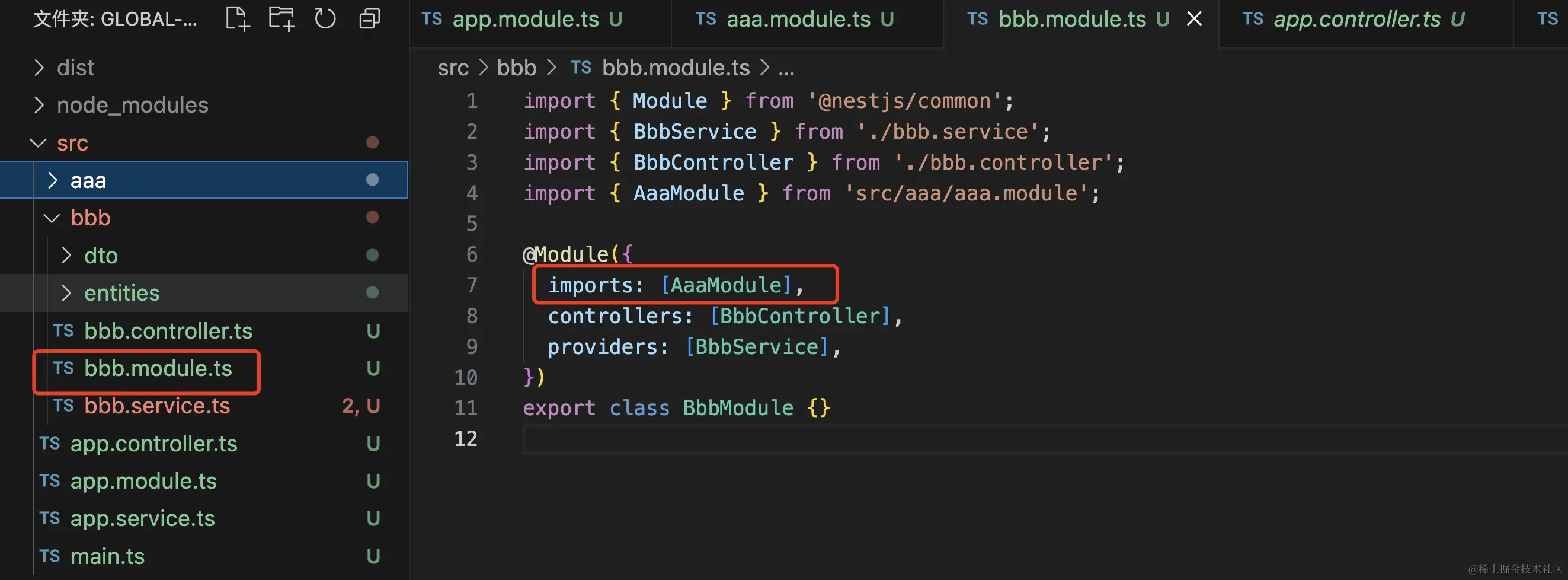Click the New Folder icon in explorer header
The height and width of the screenshot is (580, 1568).
pos(281,19)
